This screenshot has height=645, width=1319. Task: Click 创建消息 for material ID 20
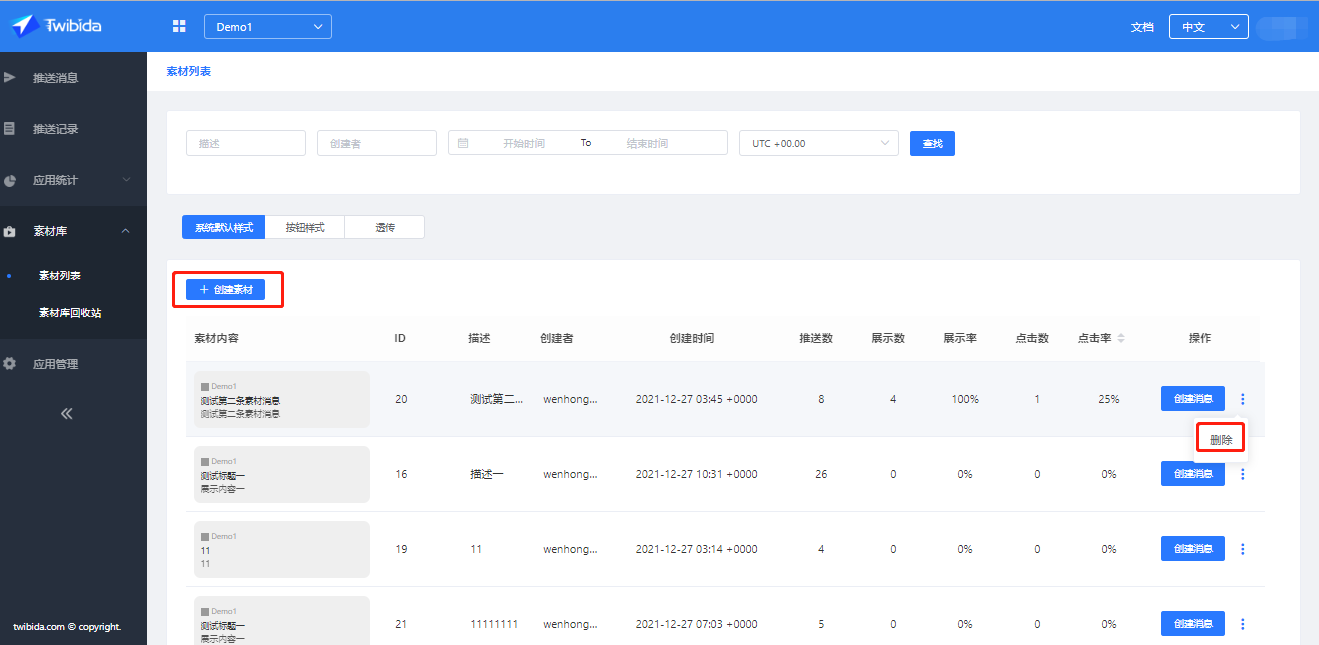tap(1193, 399)
